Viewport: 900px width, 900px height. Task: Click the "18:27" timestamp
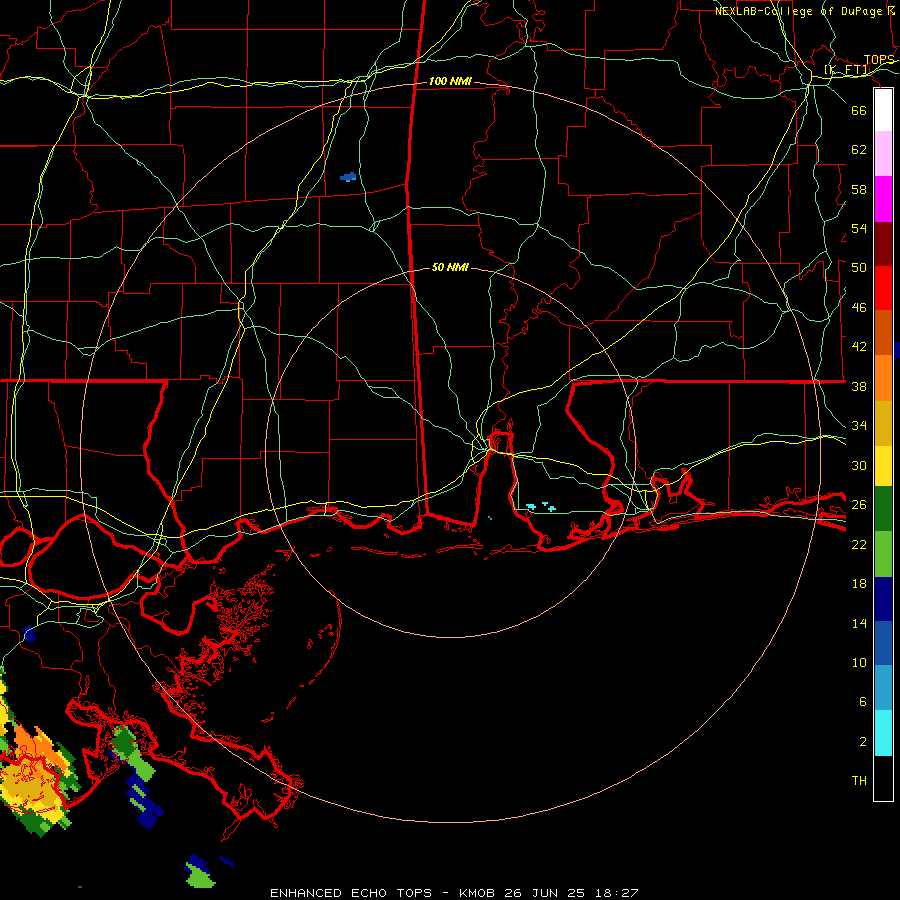(615, 893)
